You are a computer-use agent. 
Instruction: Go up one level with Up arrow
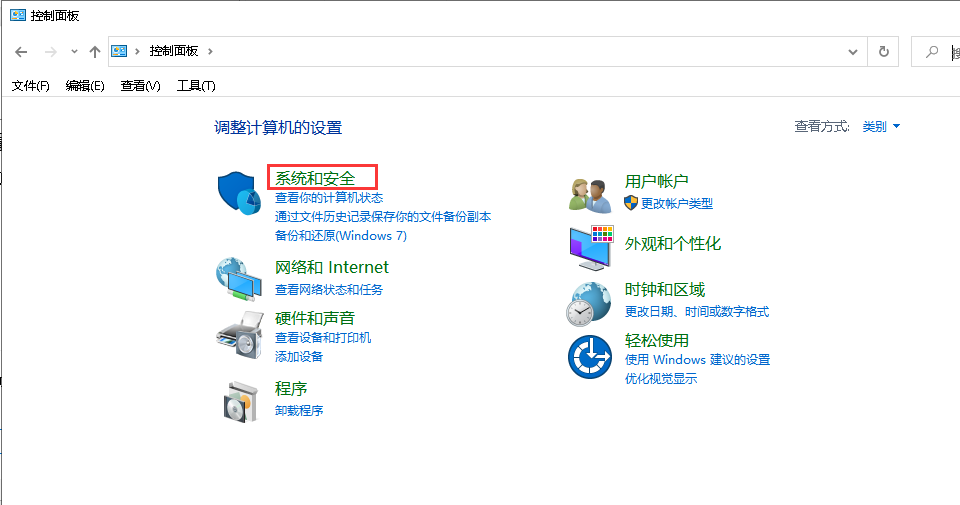pos(94,51)
